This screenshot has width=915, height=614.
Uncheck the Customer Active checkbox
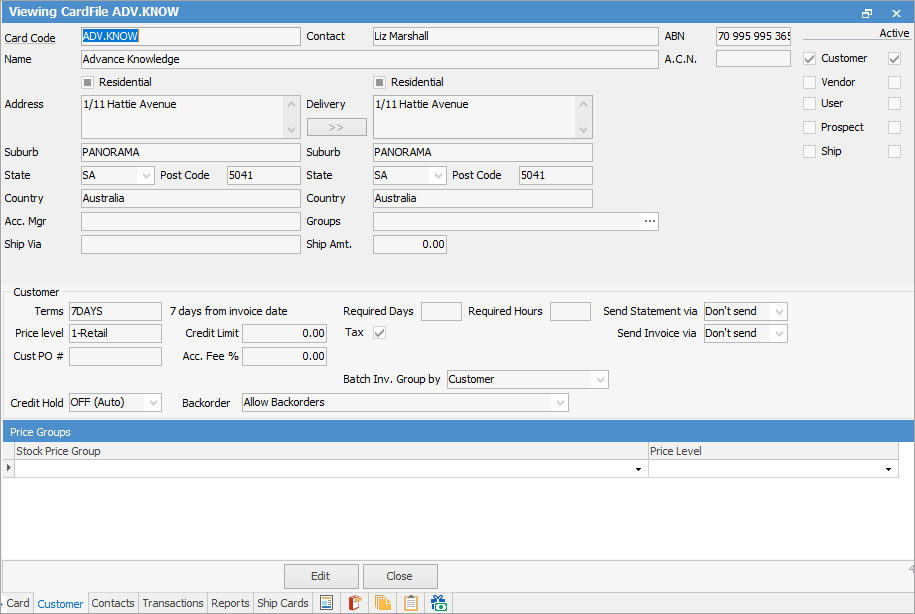tap(893, 58)
